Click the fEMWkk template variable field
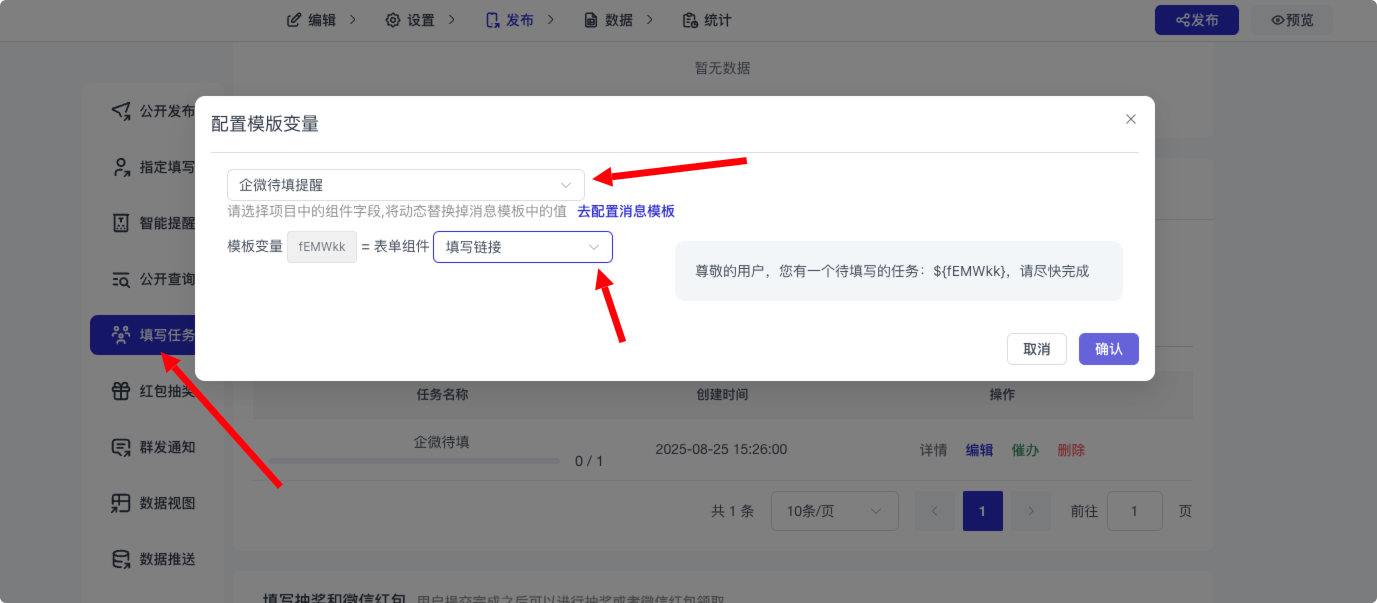 322,247
